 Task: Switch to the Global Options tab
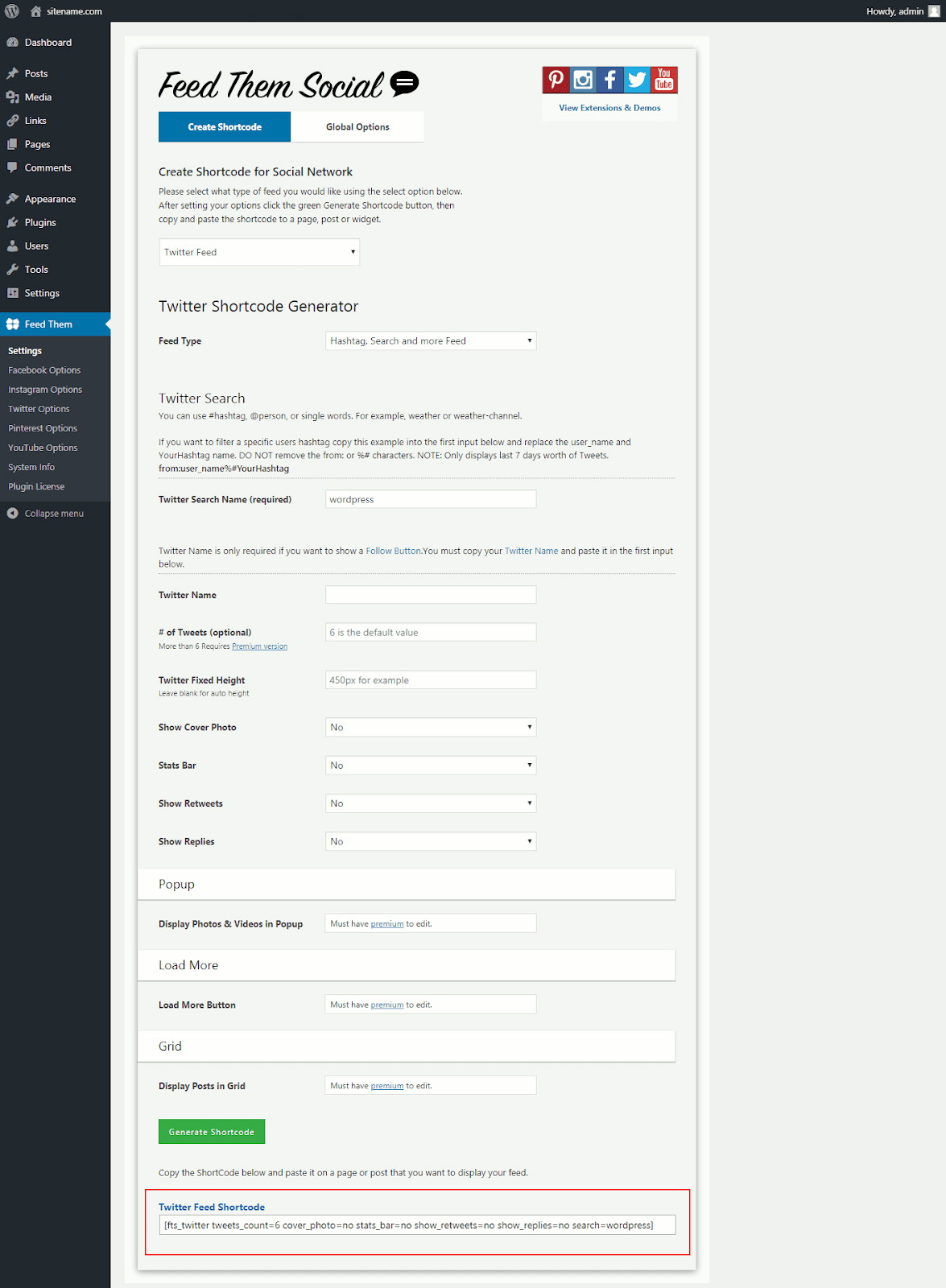coord(357,126)
